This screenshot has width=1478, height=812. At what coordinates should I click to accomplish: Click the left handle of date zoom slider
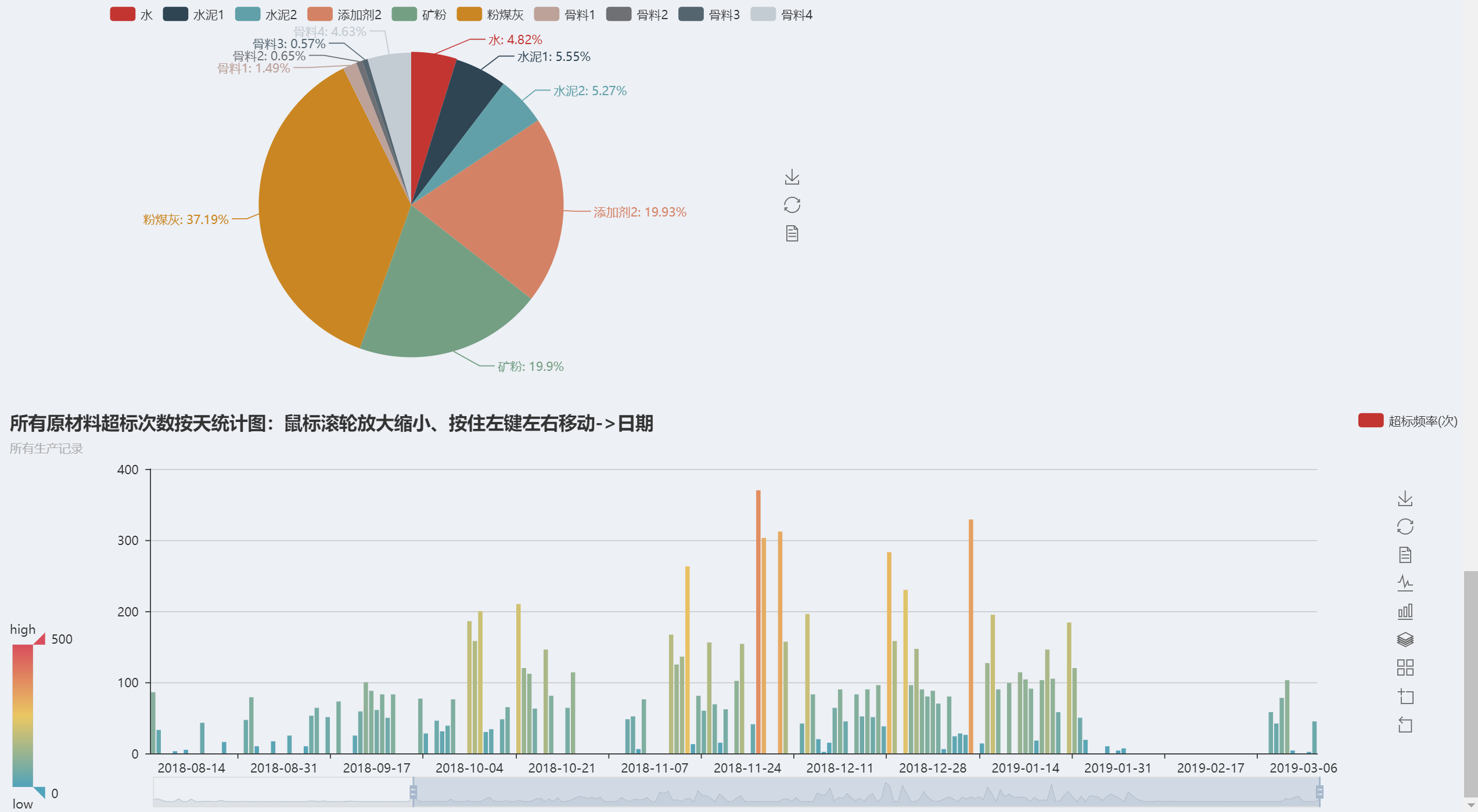413,792
